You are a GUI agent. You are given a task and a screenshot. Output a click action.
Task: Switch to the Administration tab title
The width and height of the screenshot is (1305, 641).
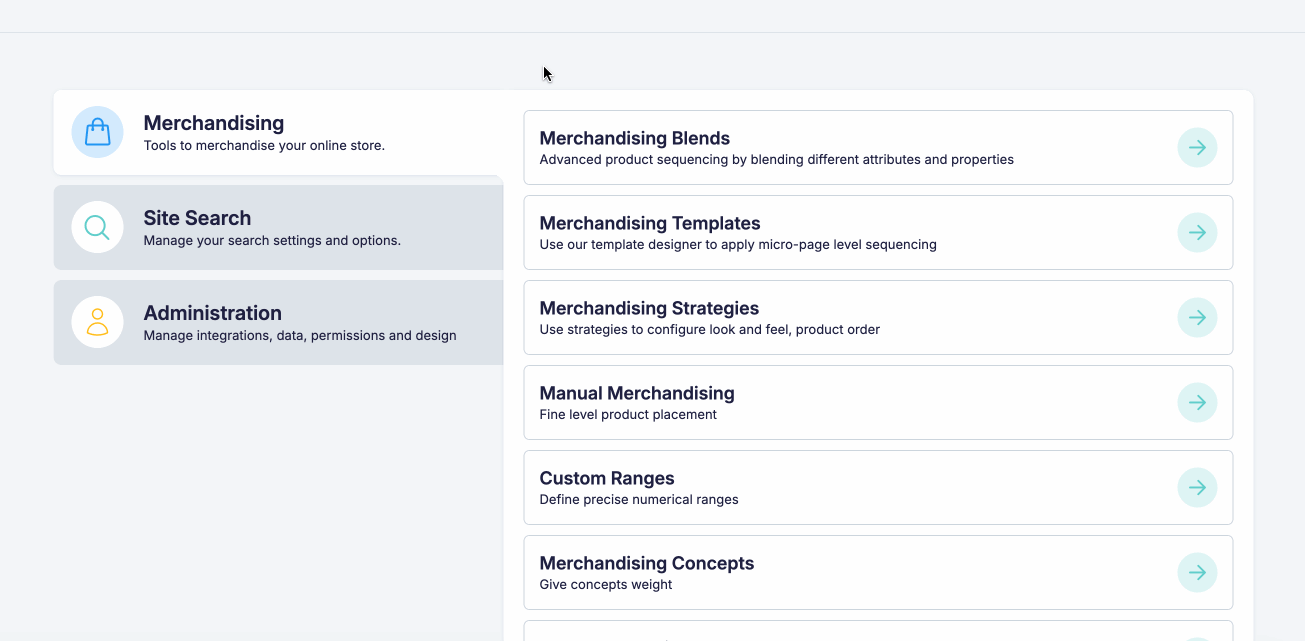(x=212, y=313)
